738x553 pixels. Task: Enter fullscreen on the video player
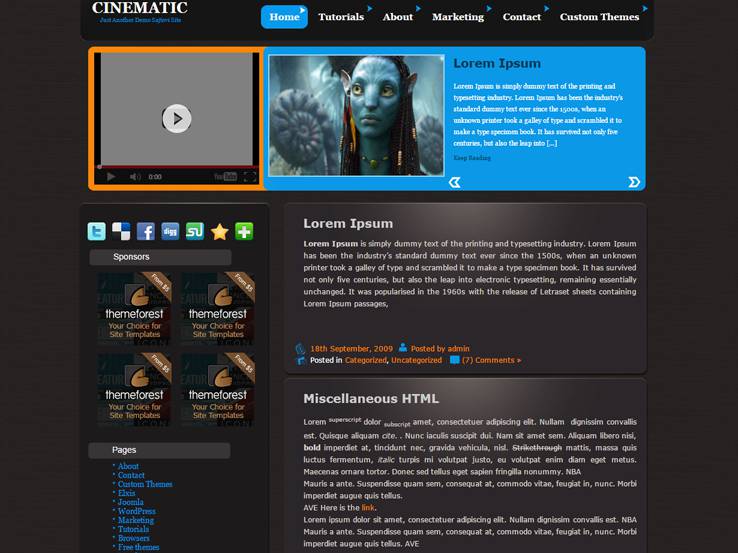pos(250,176)
